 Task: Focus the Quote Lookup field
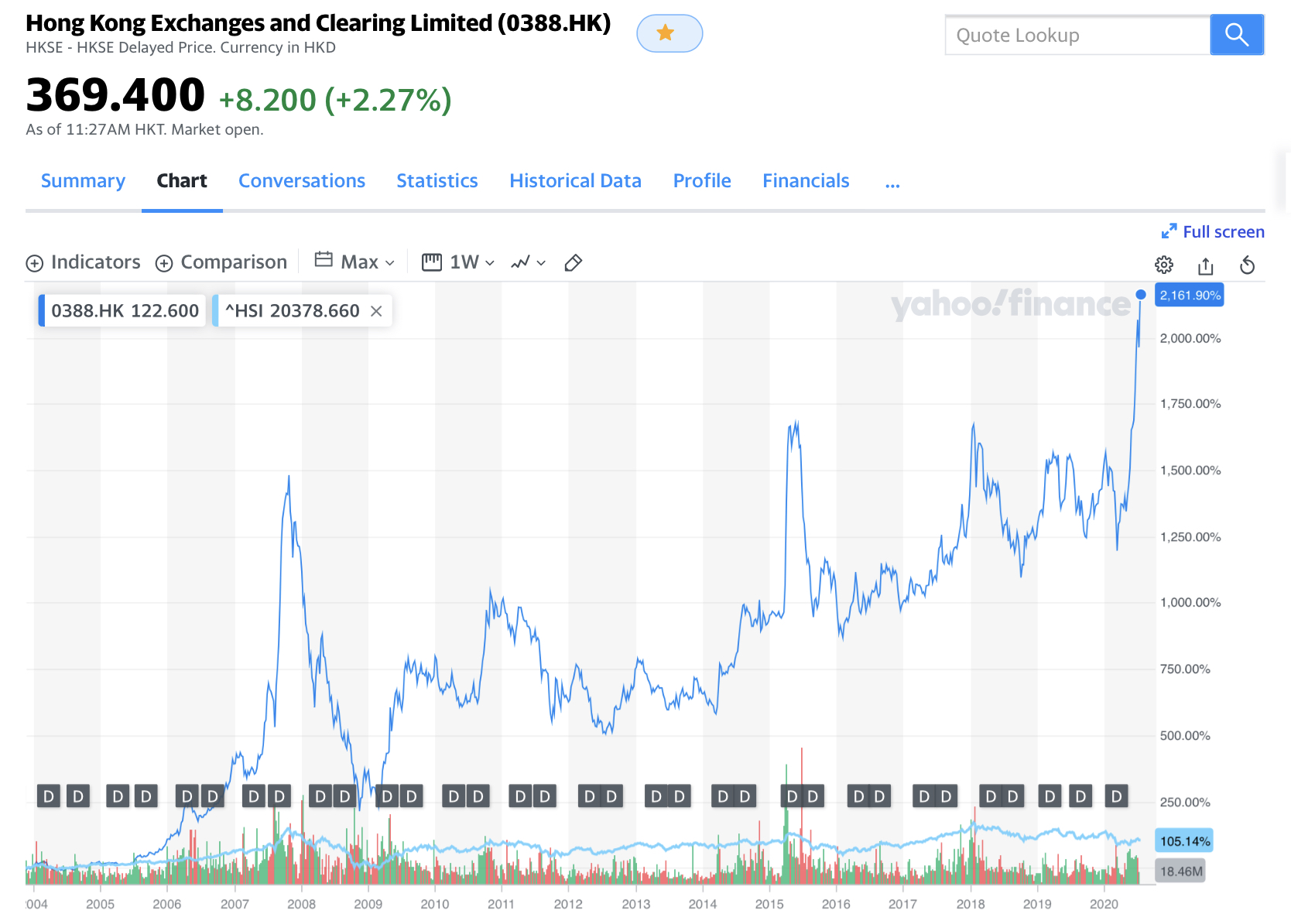point(1077,35)
